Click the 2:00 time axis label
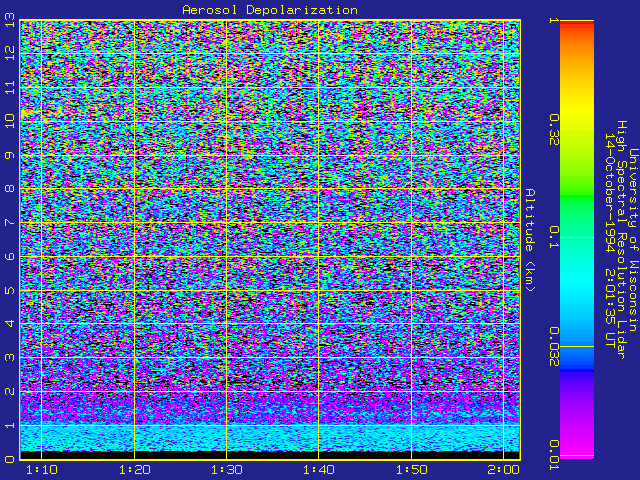The width and height of the screenshot is (640, 480). (504, 470)
